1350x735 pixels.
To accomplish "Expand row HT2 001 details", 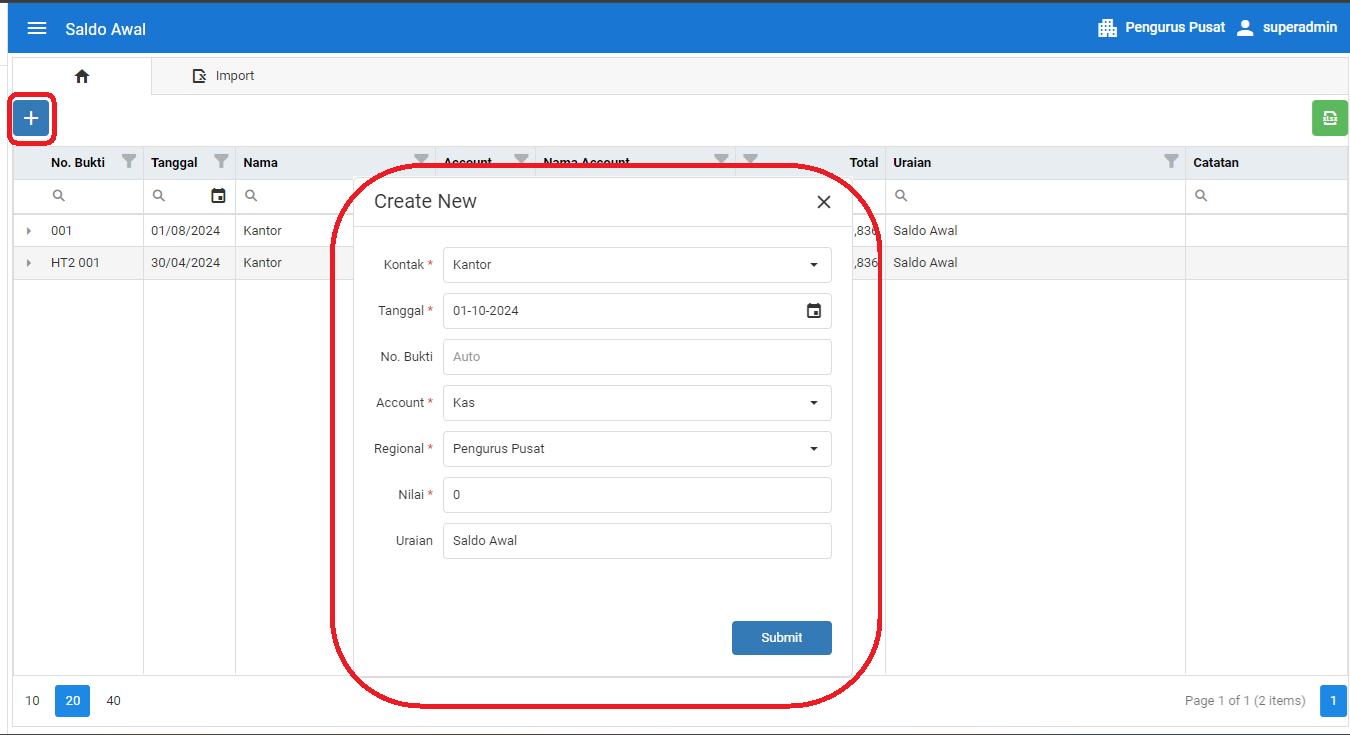I will point(29,263).
